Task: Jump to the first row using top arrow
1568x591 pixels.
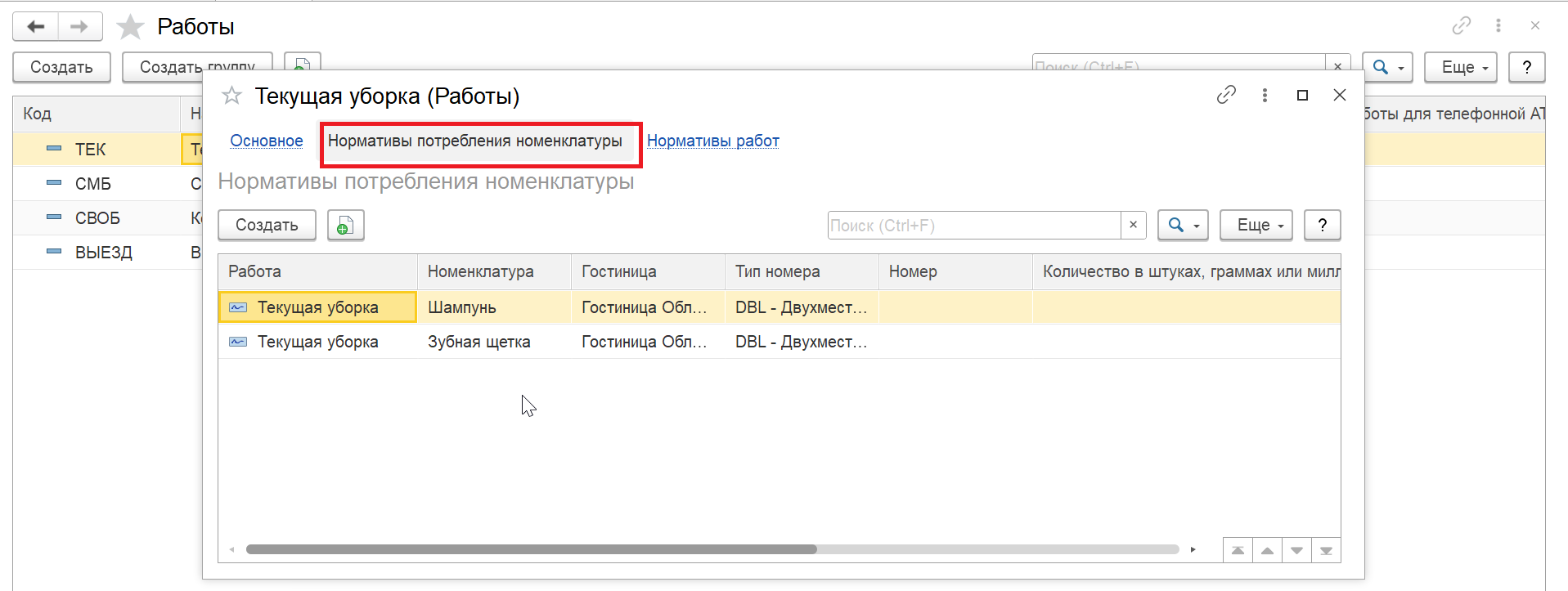Action: (x=1238, y=550)
